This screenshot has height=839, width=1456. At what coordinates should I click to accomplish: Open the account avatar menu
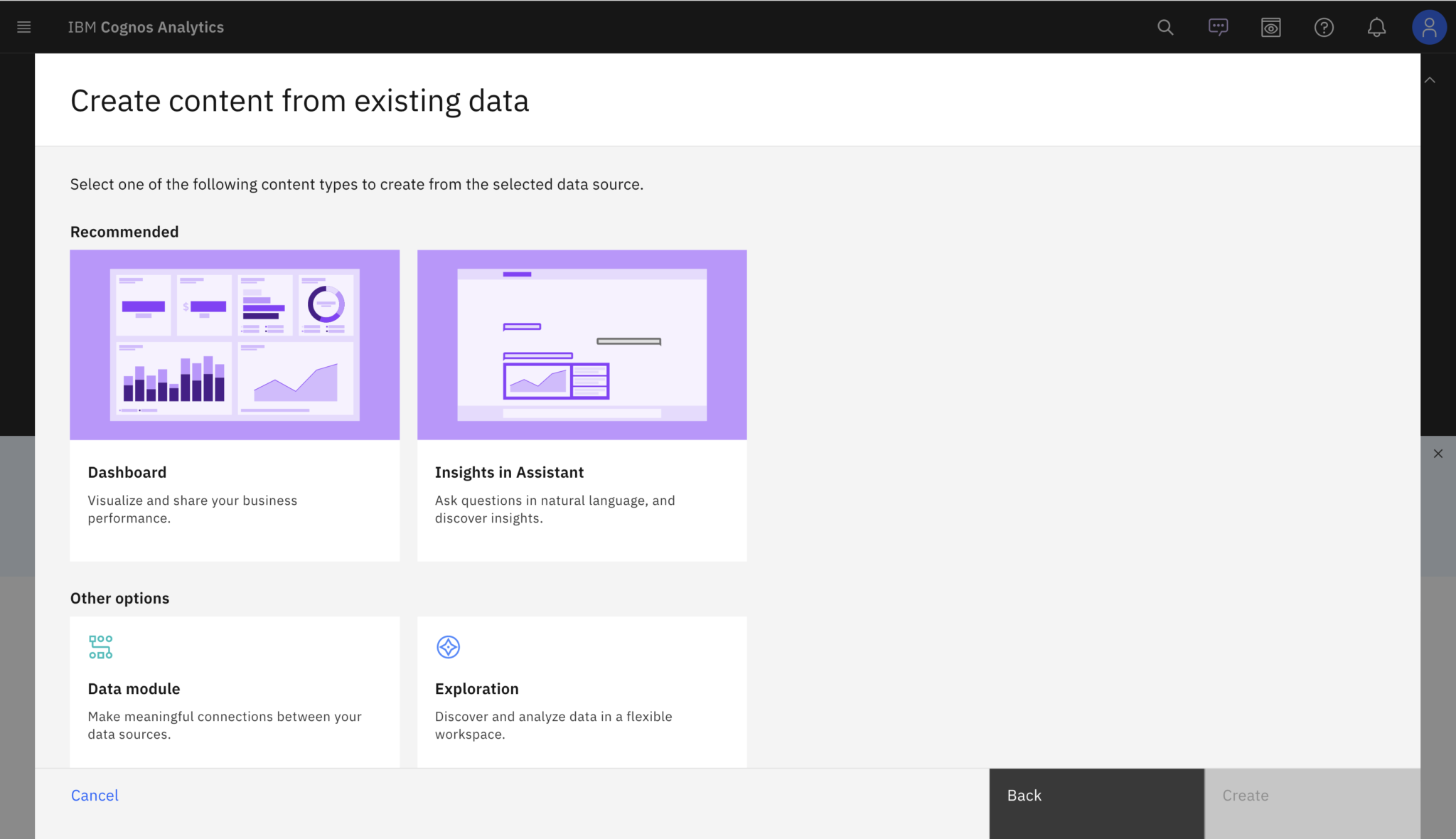coord(1429,27)
